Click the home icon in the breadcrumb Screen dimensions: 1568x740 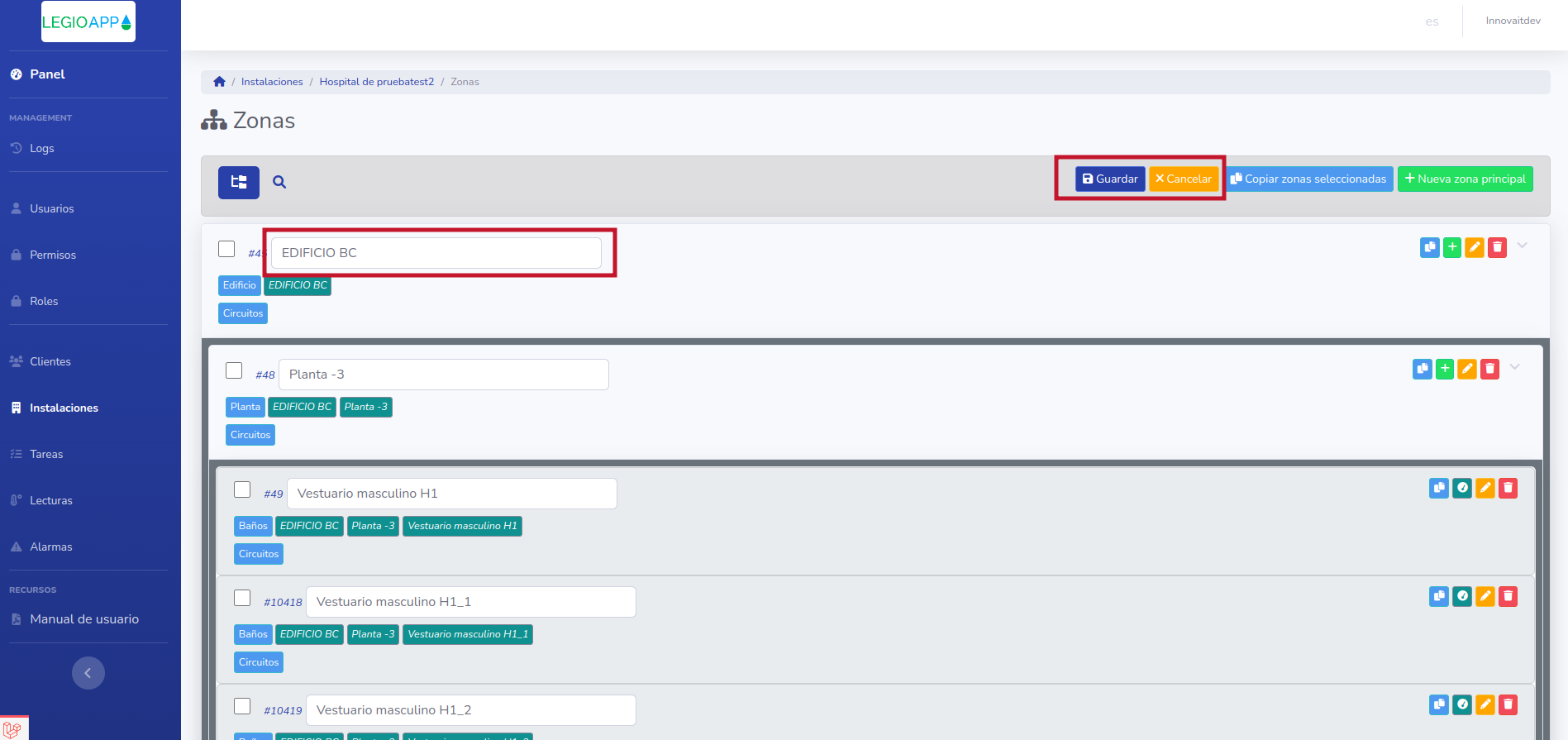click(x=219, y=82)
